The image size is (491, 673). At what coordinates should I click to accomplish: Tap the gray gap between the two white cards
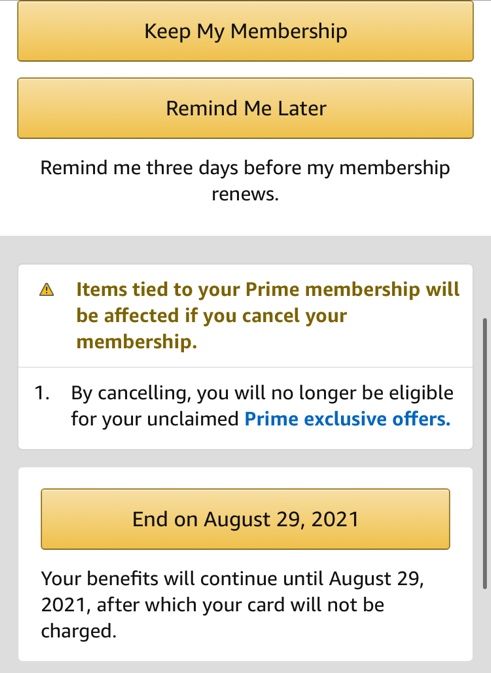pos(245,458)
